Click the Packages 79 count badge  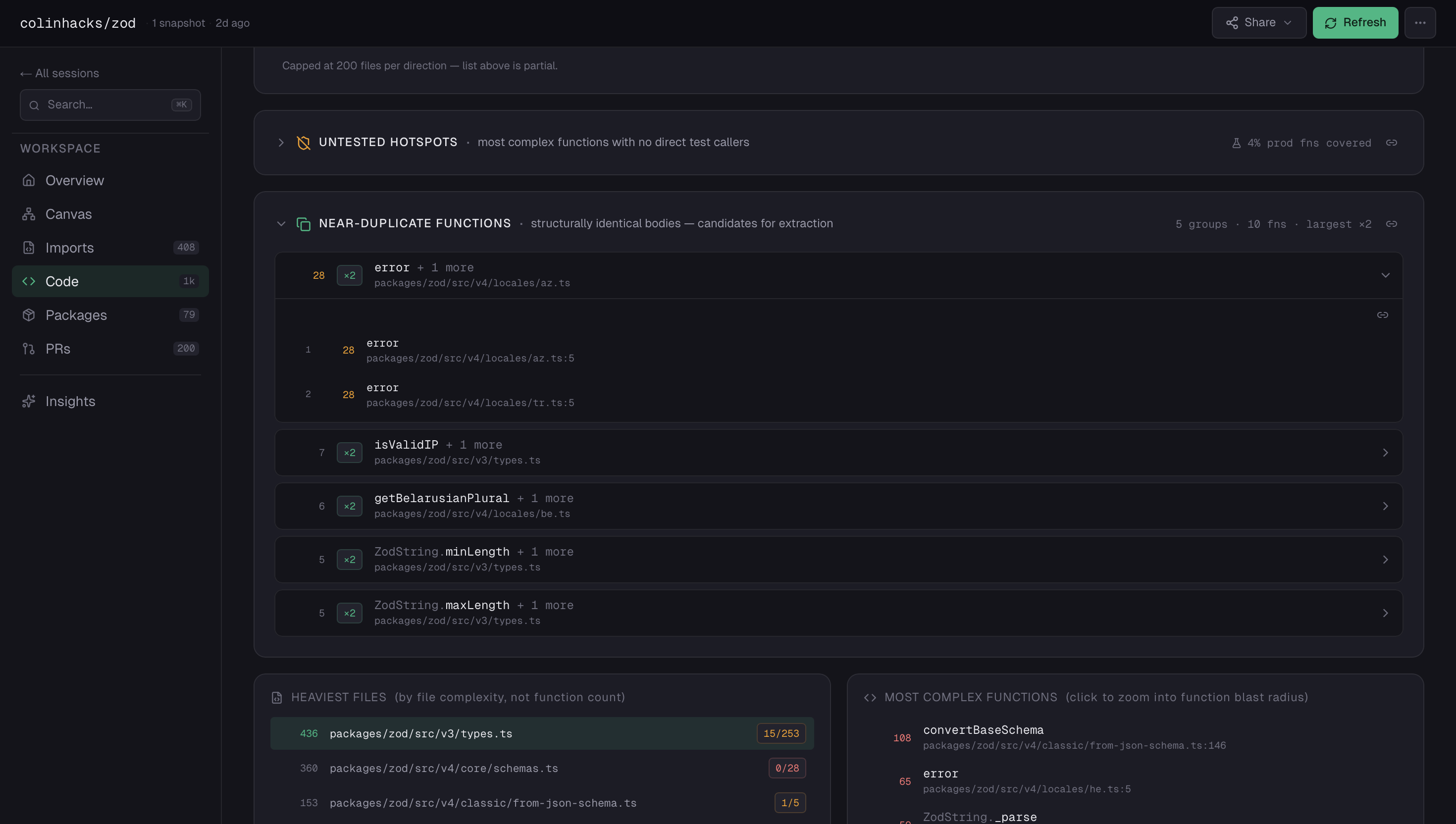(x=189, y=314)
